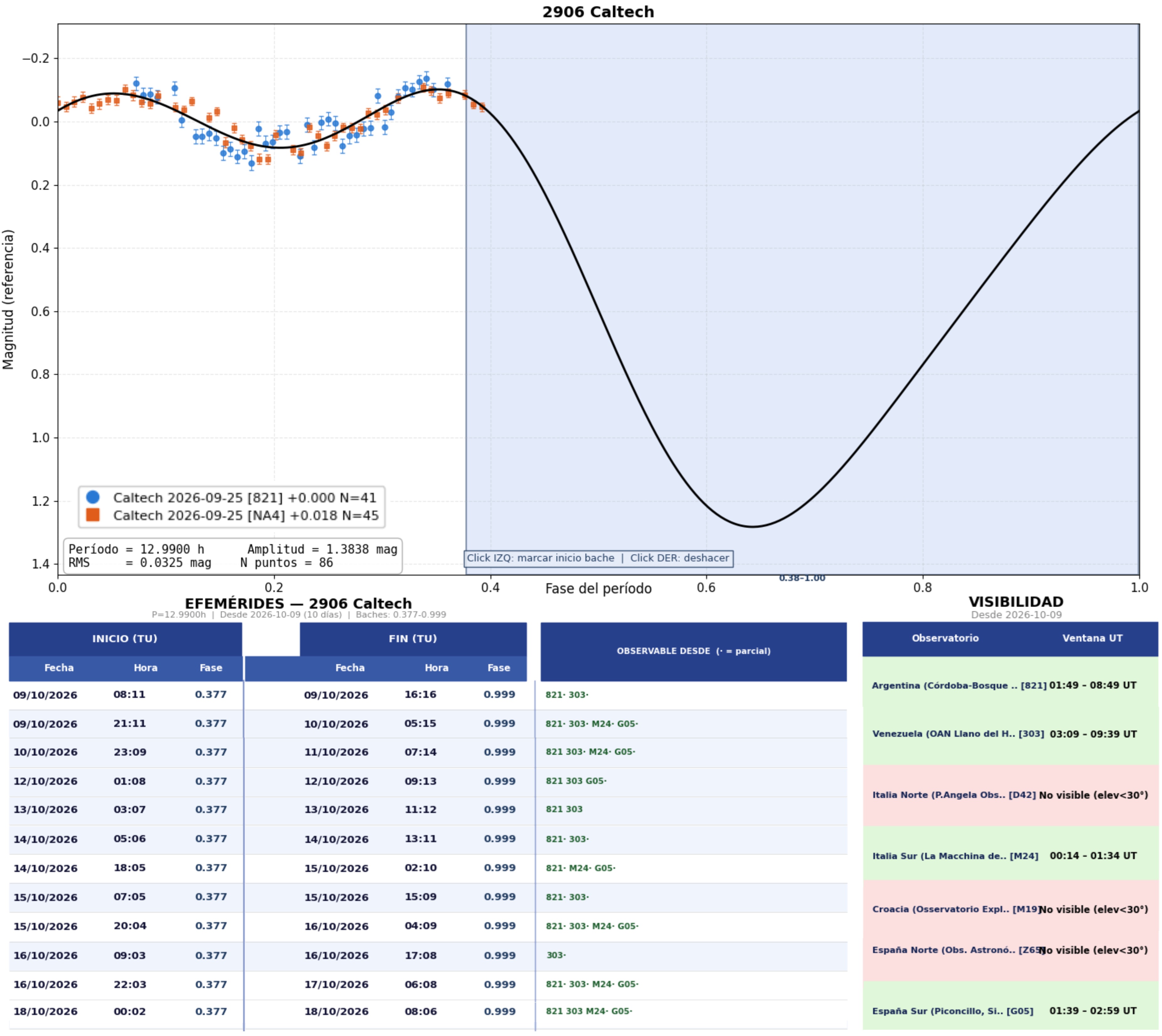Click the 'FIN (TU)' table header

click(413, 639)
